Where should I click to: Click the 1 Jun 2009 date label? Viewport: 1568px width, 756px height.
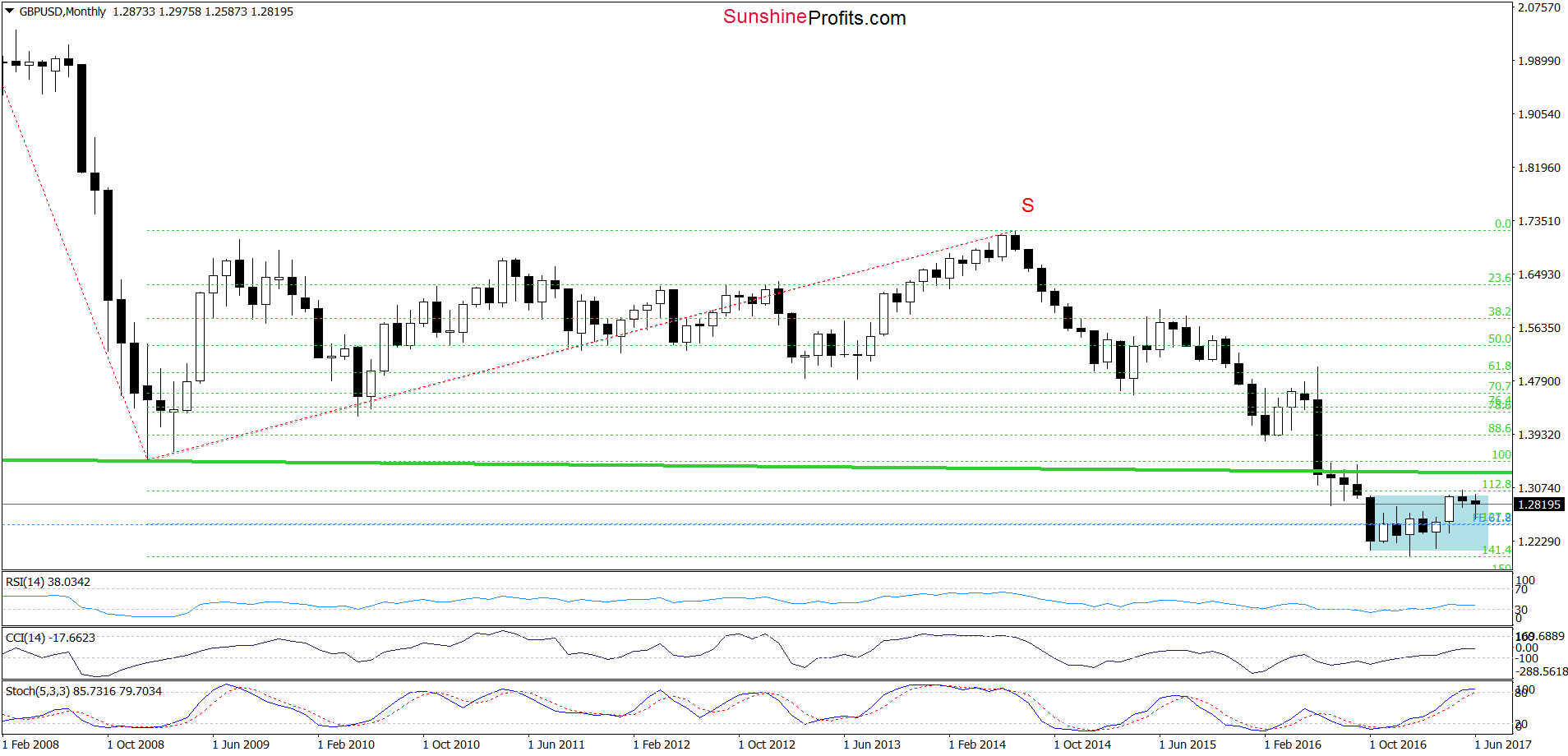241,744
